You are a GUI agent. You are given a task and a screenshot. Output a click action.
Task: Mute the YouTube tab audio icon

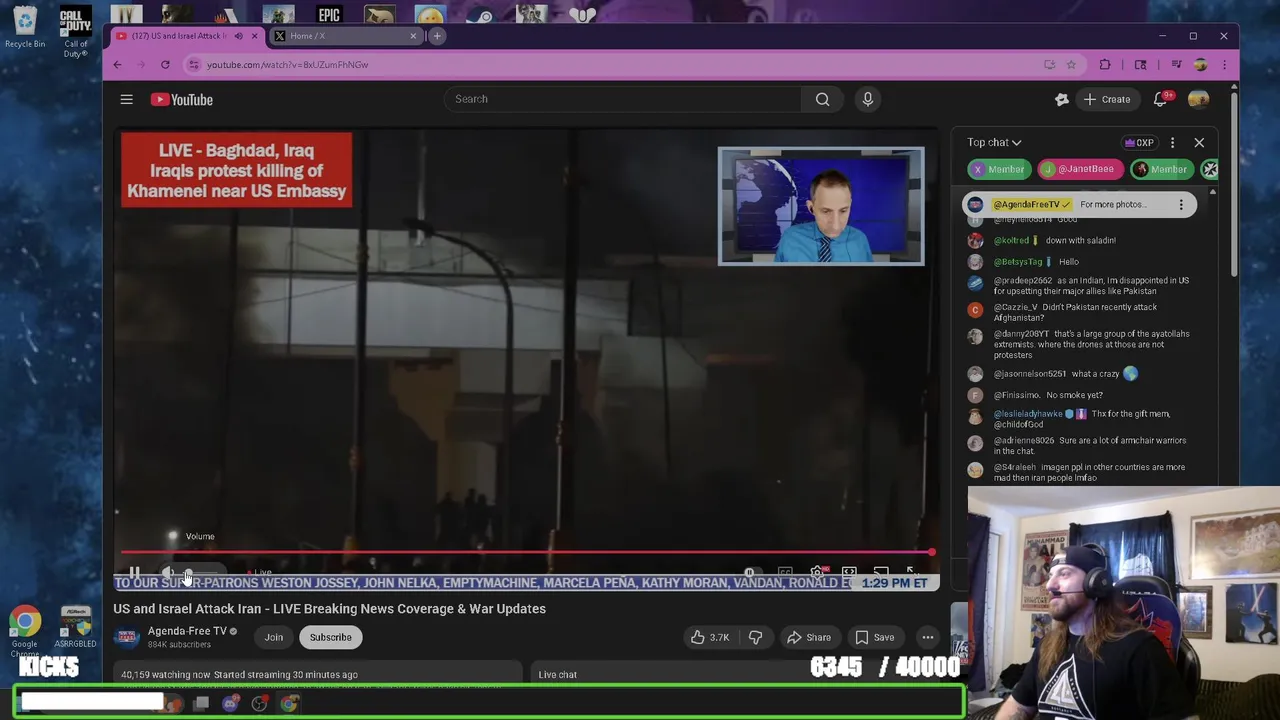pos(238,36)
